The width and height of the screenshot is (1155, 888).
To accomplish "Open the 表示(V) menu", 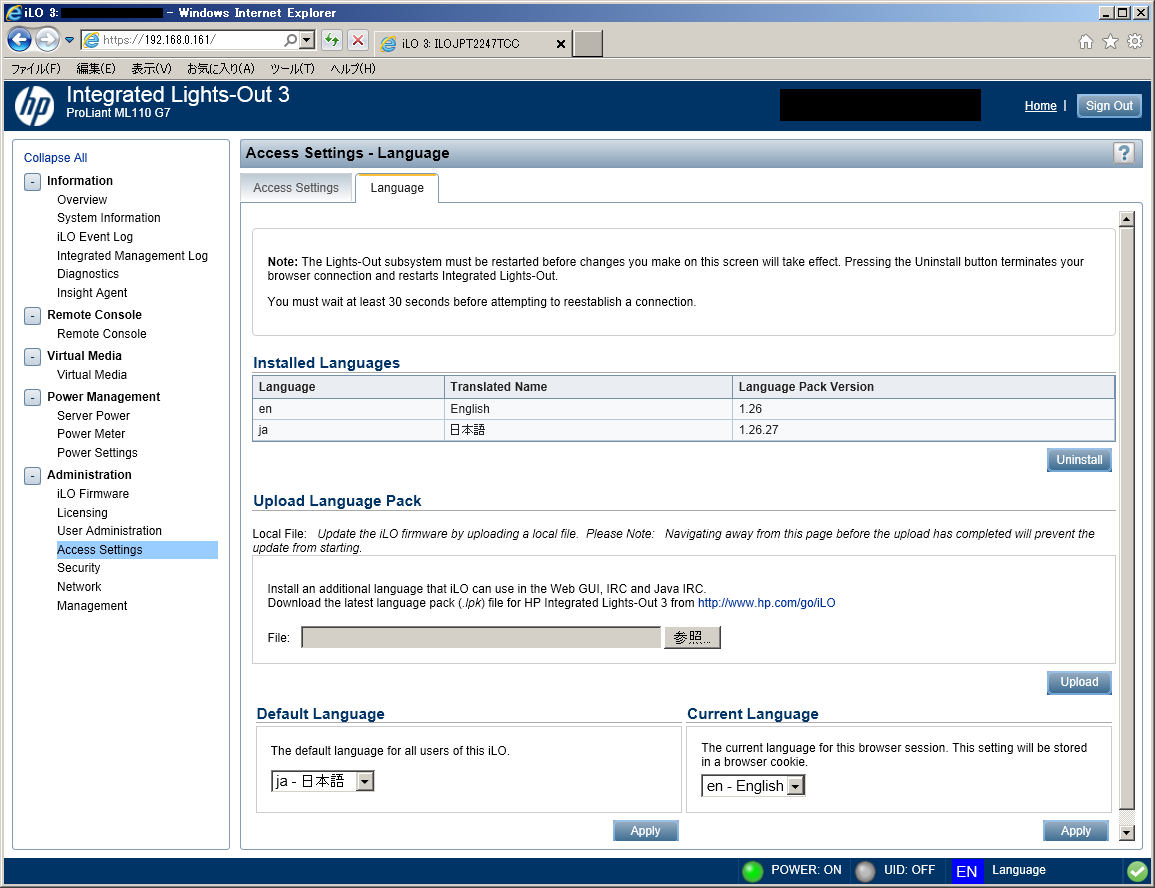I will [151, 68].
